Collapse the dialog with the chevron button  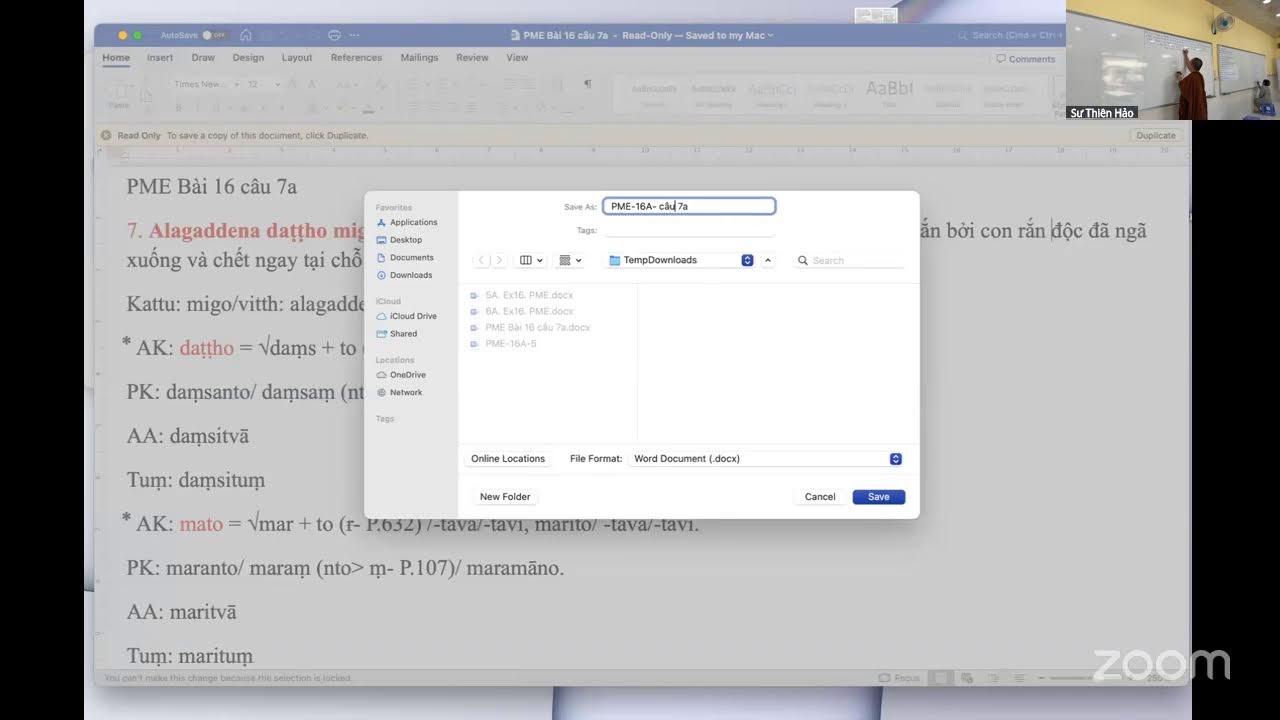tap(768, 260)
